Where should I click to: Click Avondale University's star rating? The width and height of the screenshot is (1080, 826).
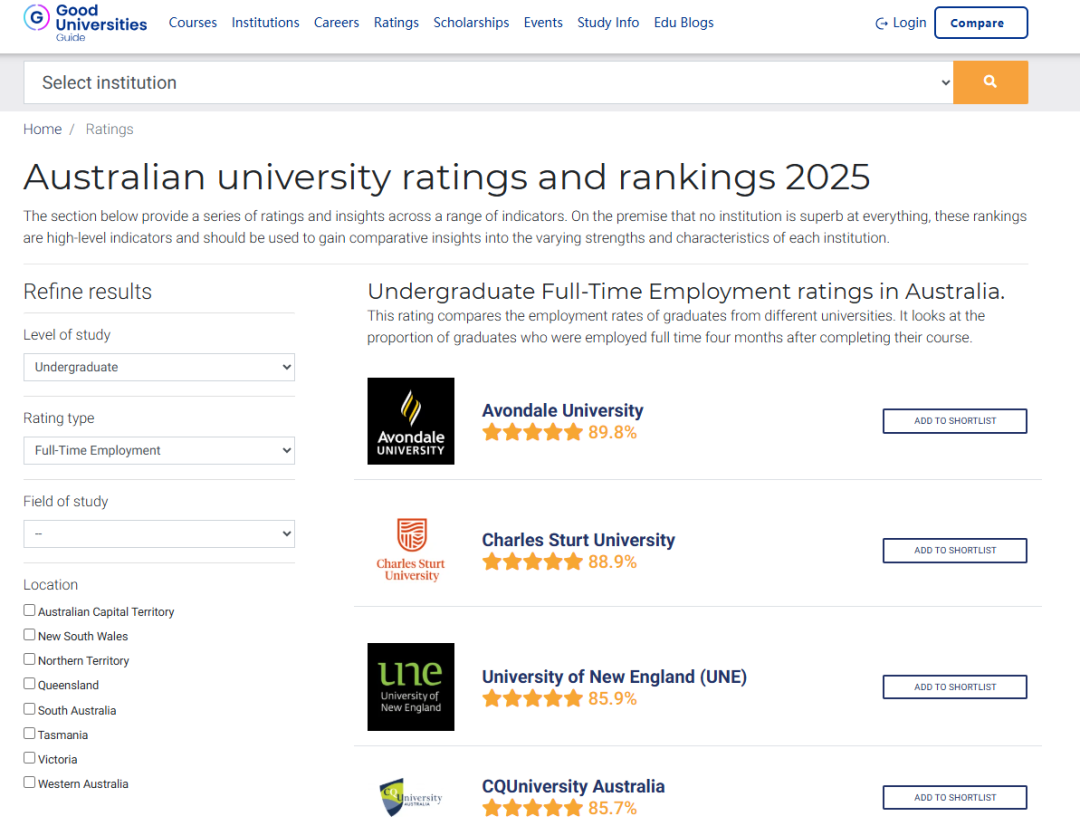[x=532, y=433]
